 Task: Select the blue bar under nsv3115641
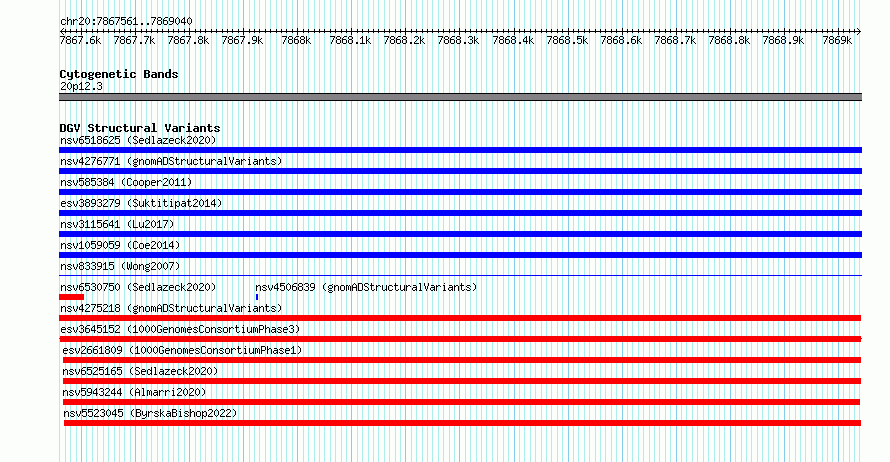tap(460, 234)
